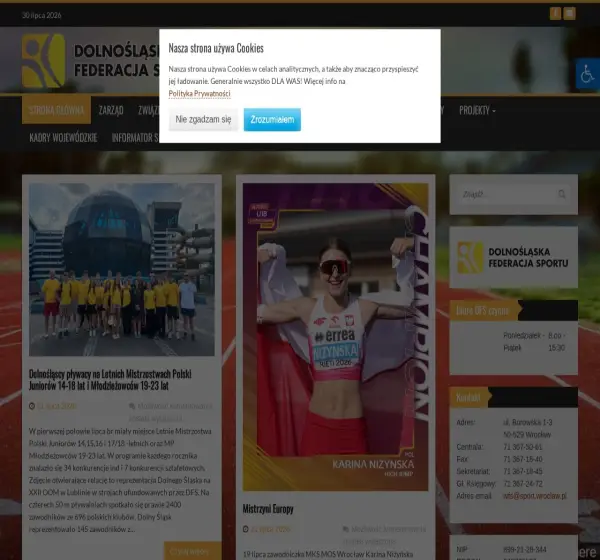Open the Facebook icon in top bar

[555, 13]
